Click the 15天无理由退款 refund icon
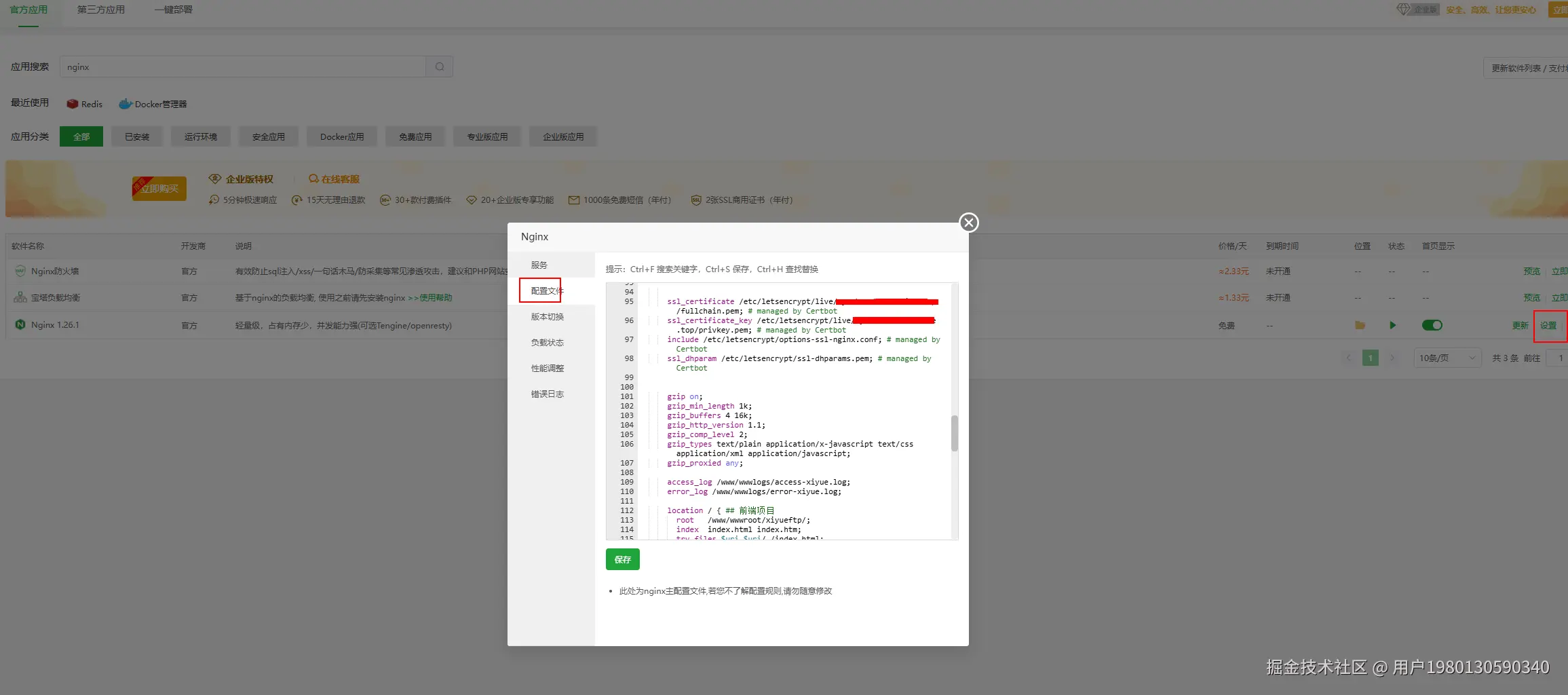 tap(297, 200)
